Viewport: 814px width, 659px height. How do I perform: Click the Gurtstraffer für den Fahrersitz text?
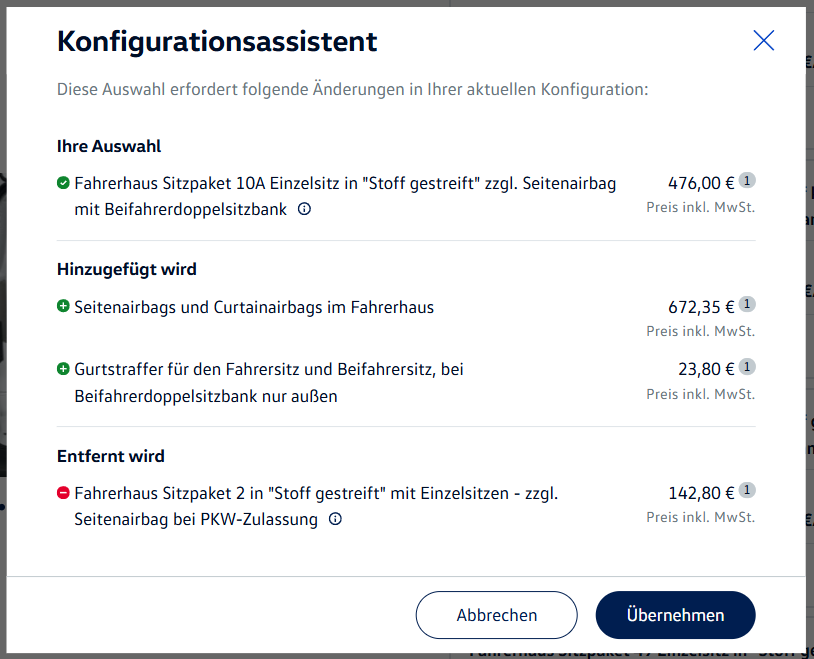click(x=269, y=383)
